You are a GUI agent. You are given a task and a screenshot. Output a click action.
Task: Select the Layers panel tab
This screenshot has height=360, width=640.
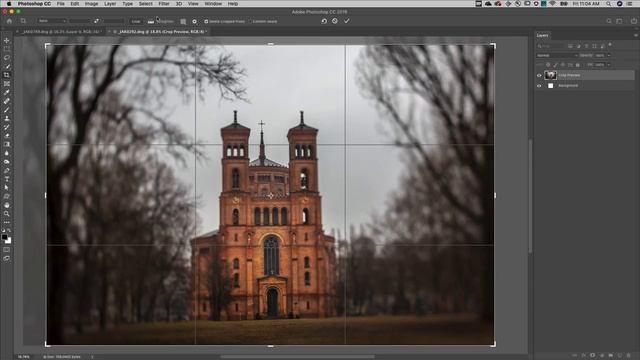pyautogui.click(x=542, y=36)
